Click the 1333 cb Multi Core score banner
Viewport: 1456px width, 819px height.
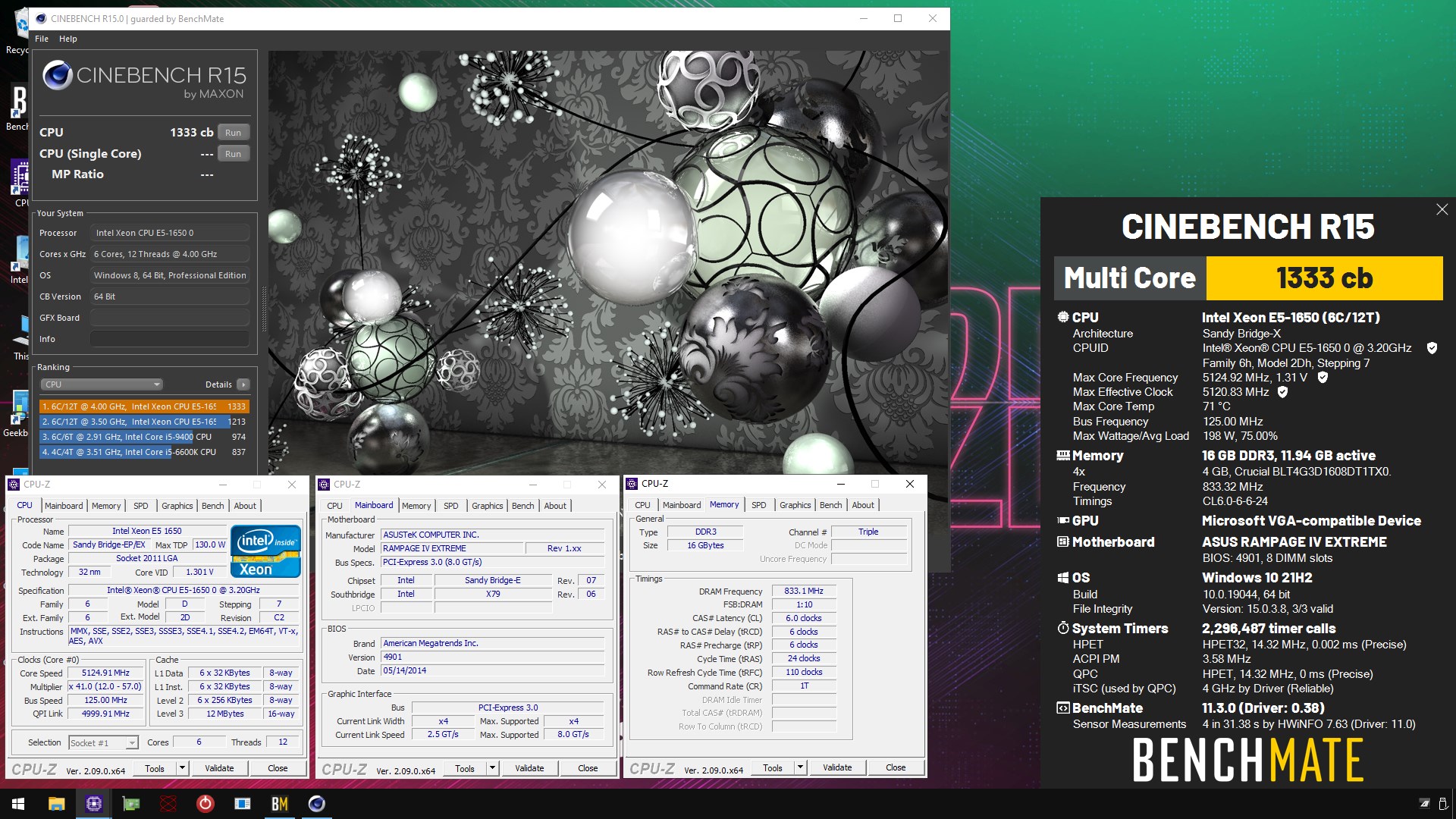coord(1324,278)
